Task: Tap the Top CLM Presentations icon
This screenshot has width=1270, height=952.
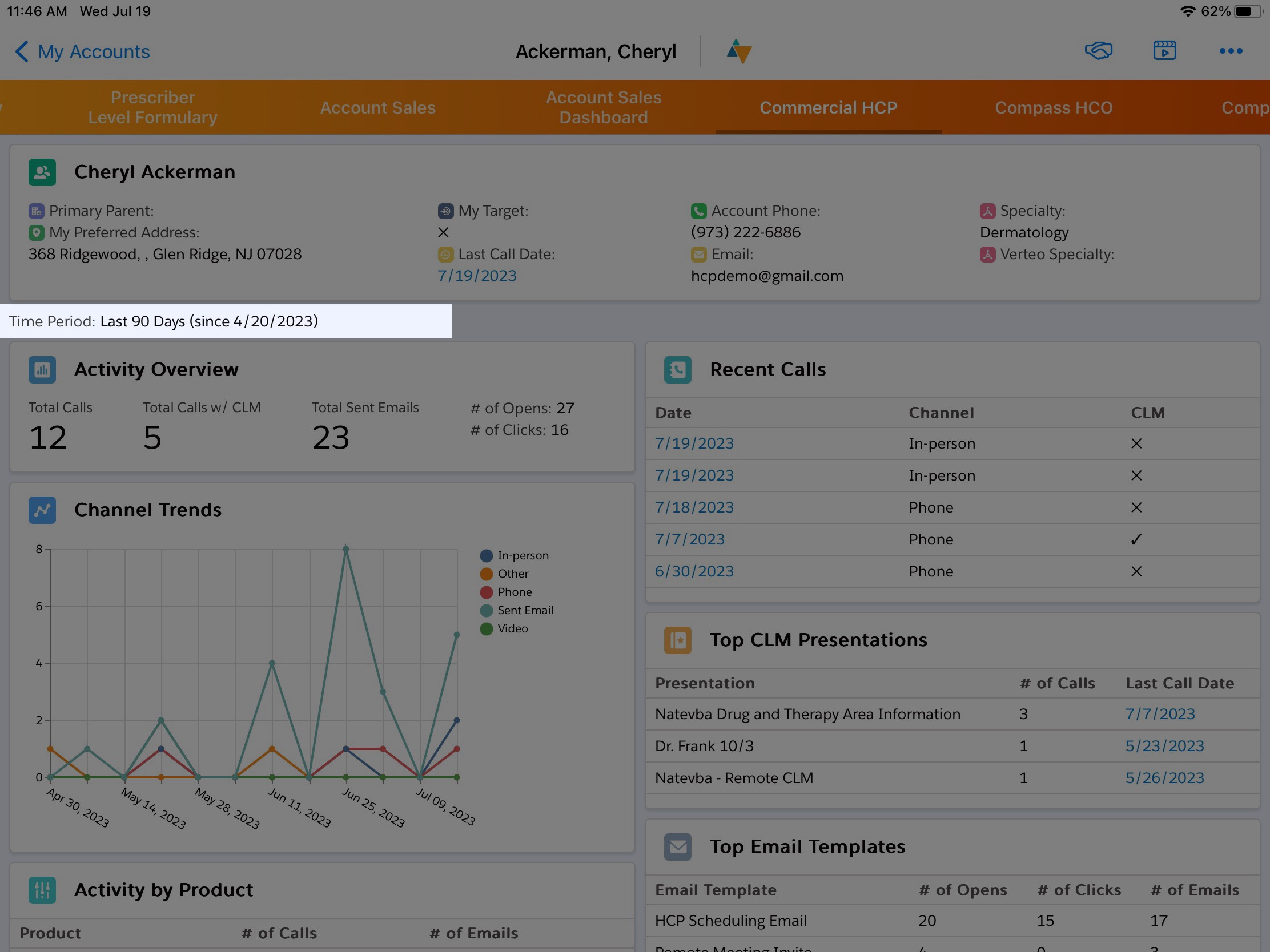Action: pos(677,640)
